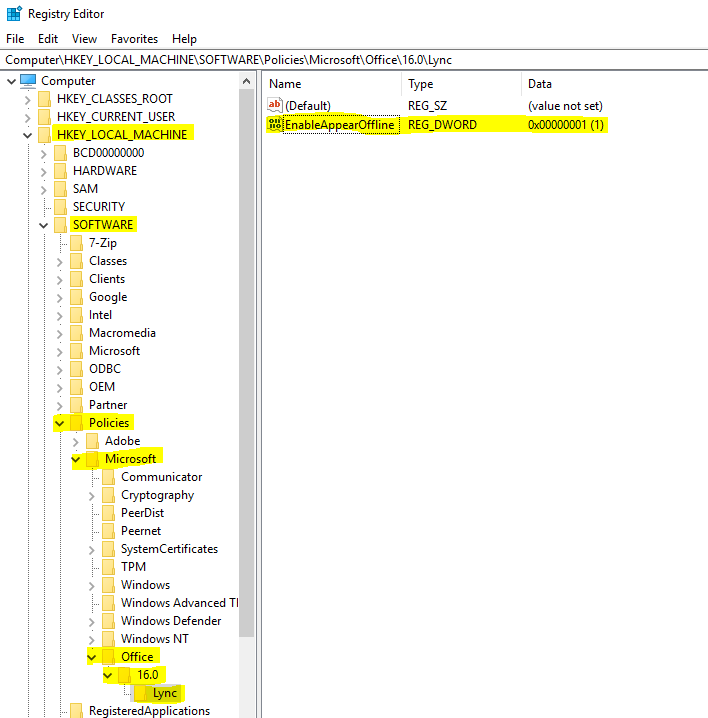Sort values by Name column header
This screenshot has height=718, width=708.
pos(332,84)
